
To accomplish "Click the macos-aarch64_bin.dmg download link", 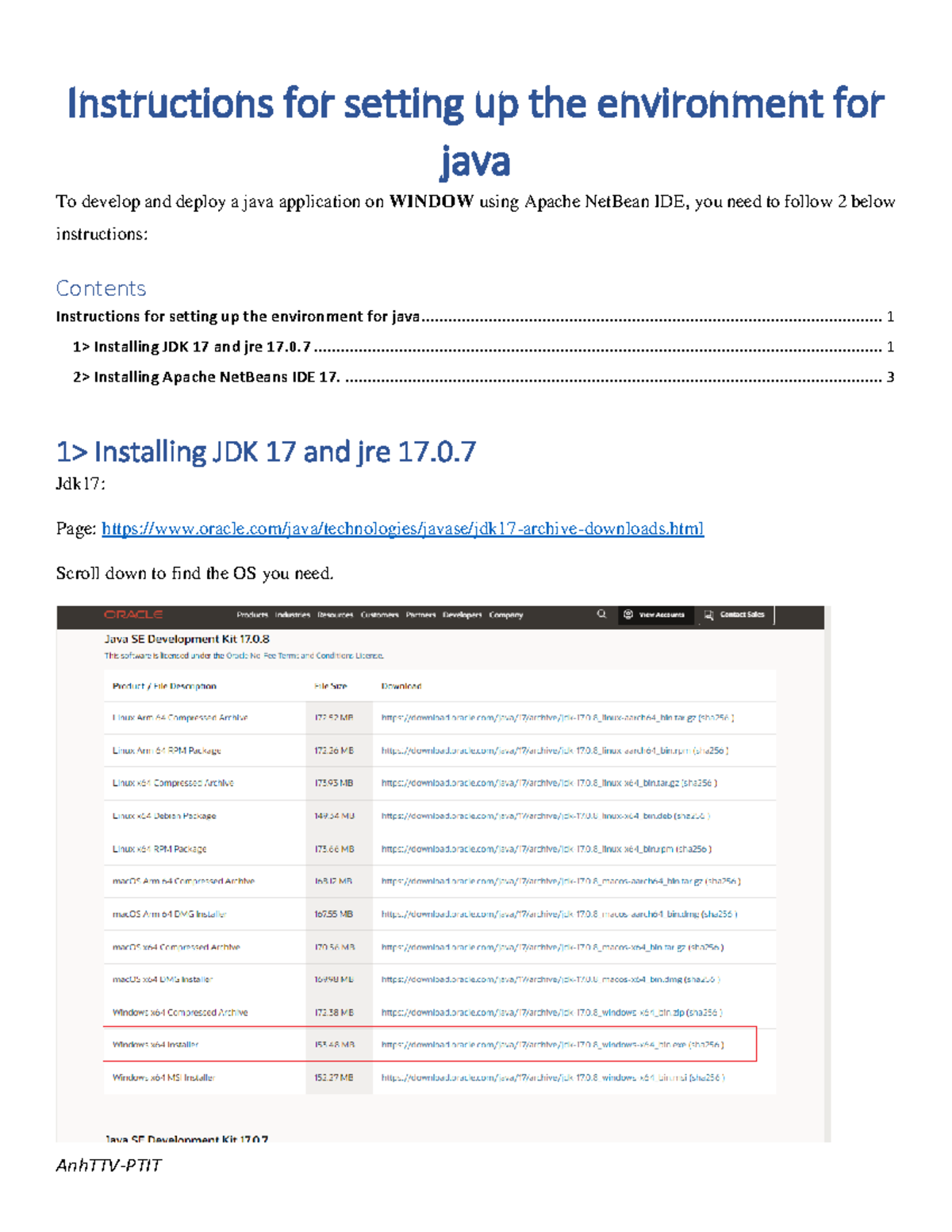I will (540, 914).
